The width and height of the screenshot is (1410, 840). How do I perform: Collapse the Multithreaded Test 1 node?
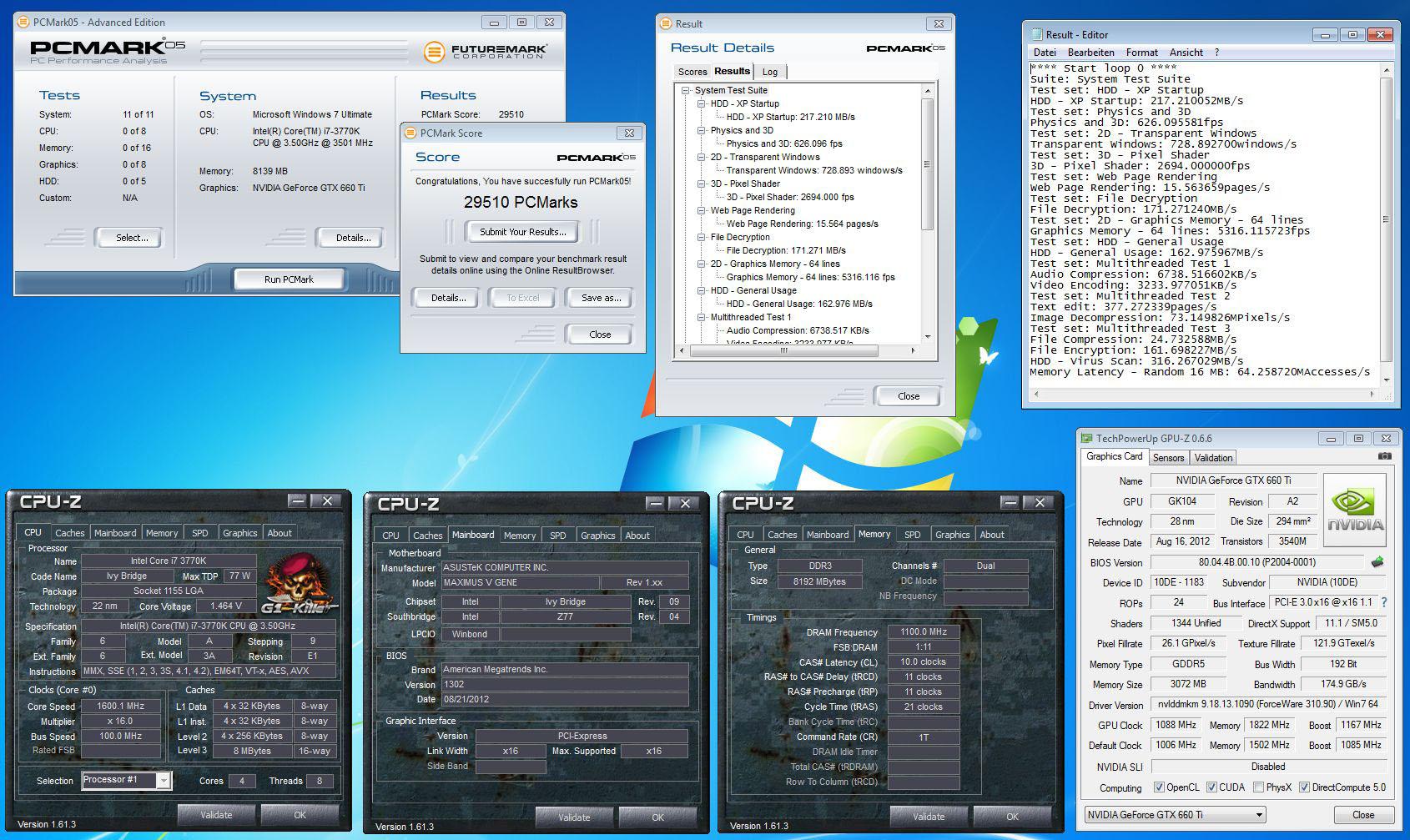tap(702, 317)
